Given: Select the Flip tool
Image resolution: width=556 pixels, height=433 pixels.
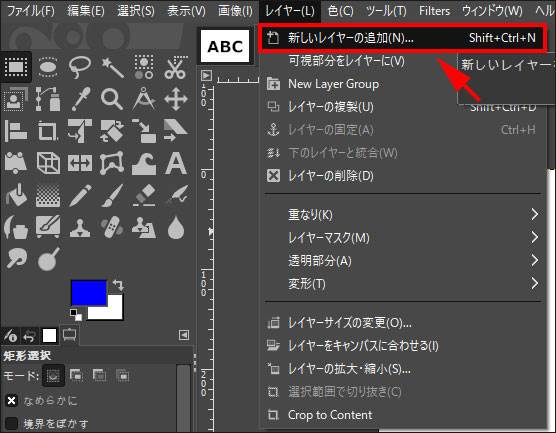Looking at the screenshot, I should 80,163.
